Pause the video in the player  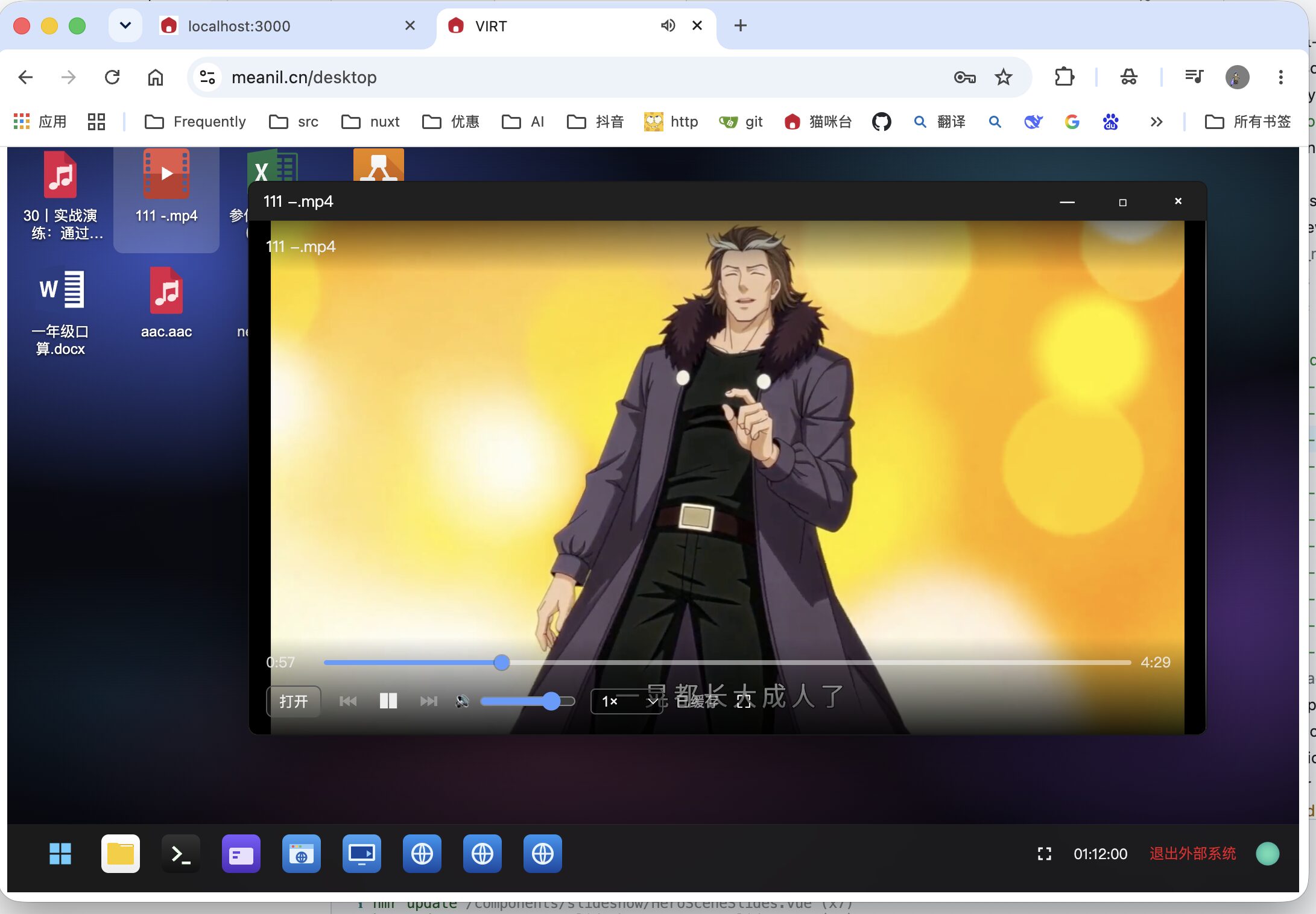click(x=388, y=701)
